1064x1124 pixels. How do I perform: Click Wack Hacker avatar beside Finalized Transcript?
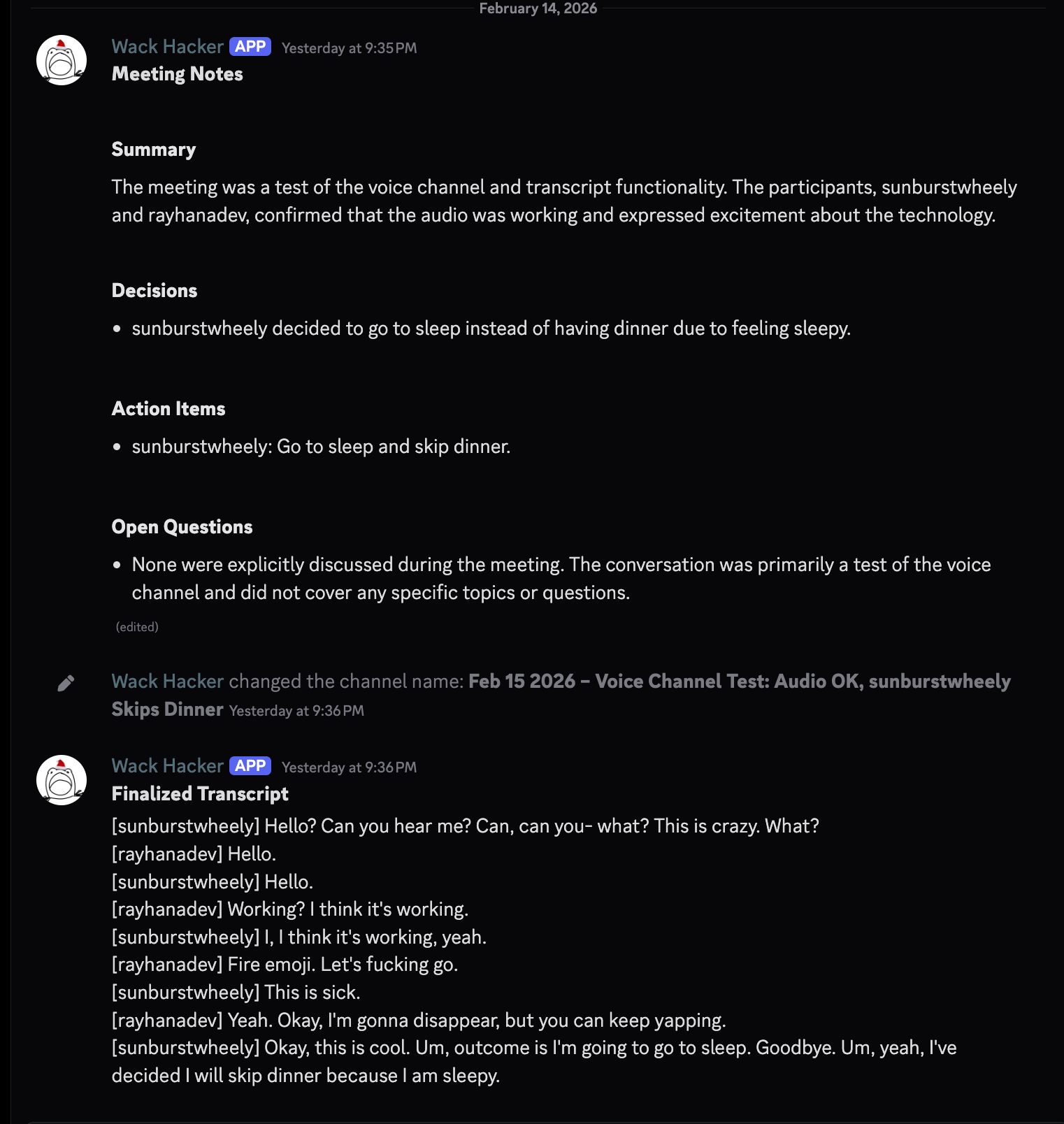tap(62, 780)
